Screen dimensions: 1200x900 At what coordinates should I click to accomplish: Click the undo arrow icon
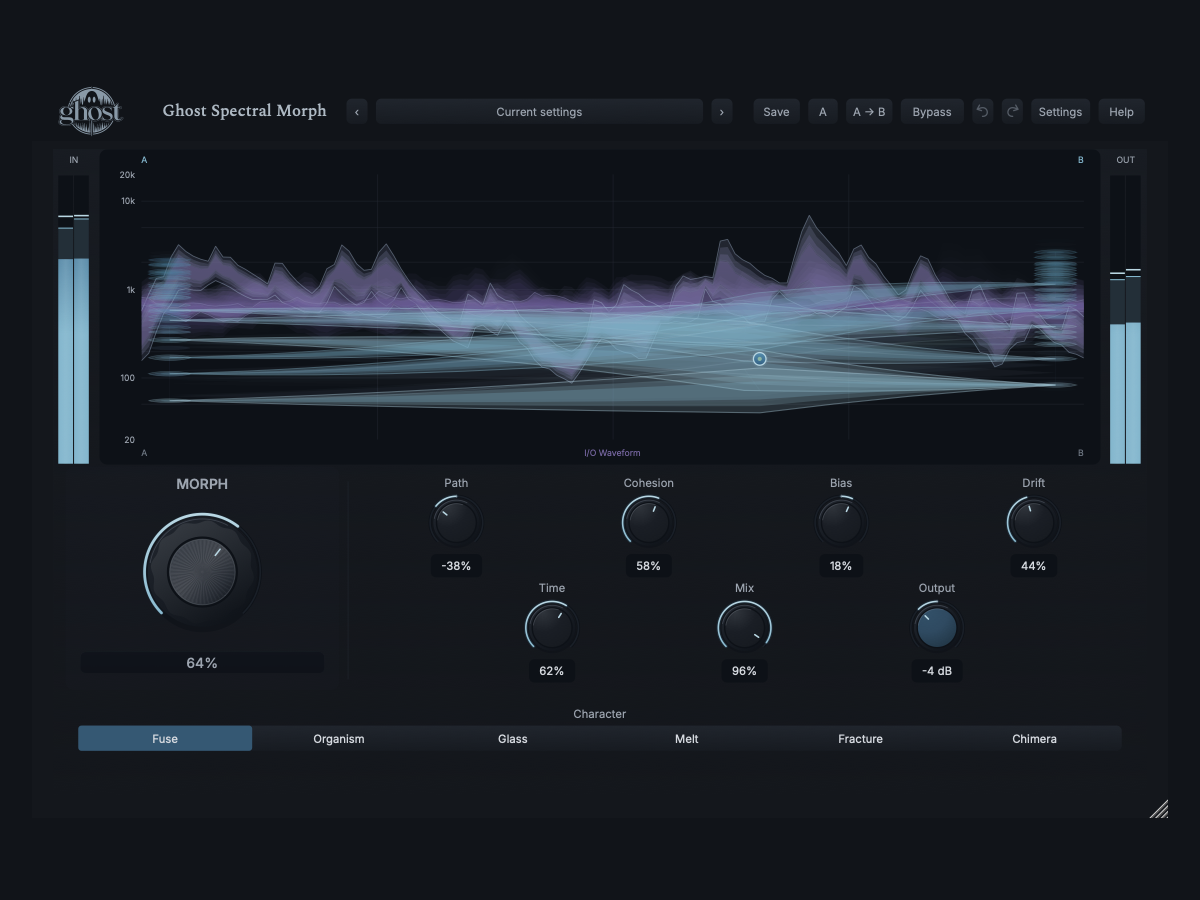(x=982, y=112)
